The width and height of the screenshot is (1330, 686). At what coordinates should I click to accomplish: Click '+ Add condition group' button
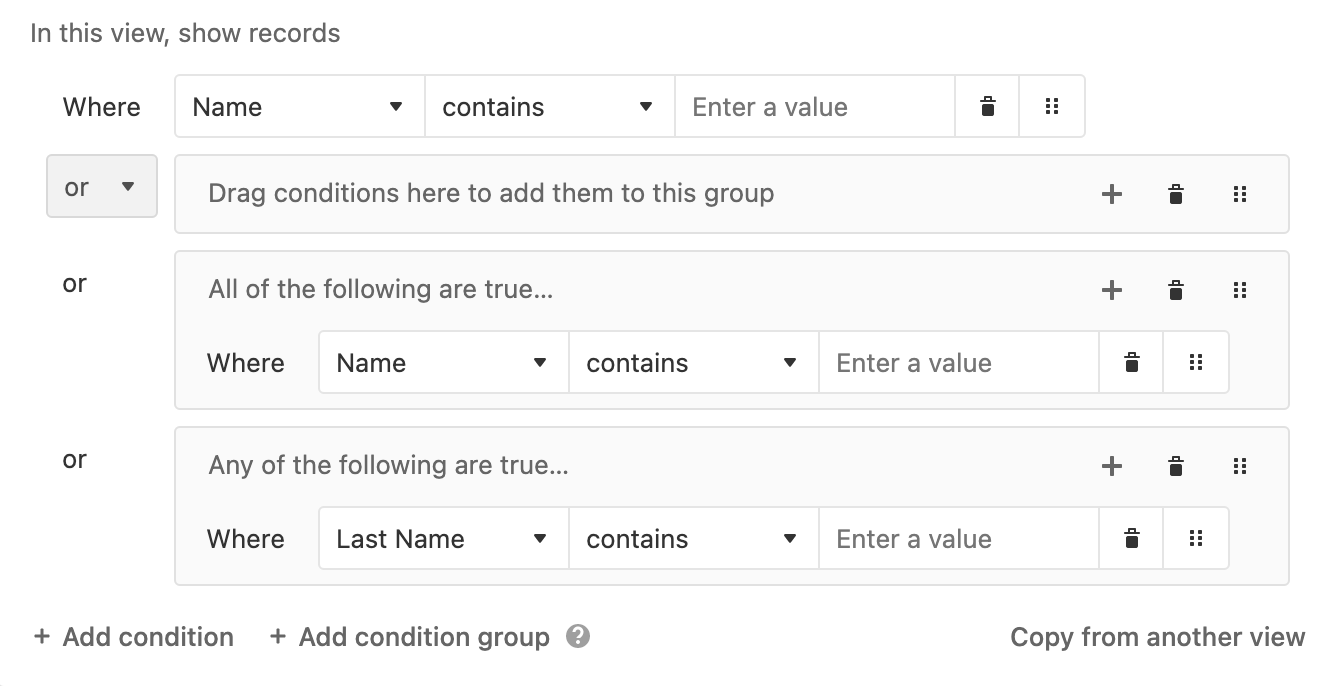(410, 637)
